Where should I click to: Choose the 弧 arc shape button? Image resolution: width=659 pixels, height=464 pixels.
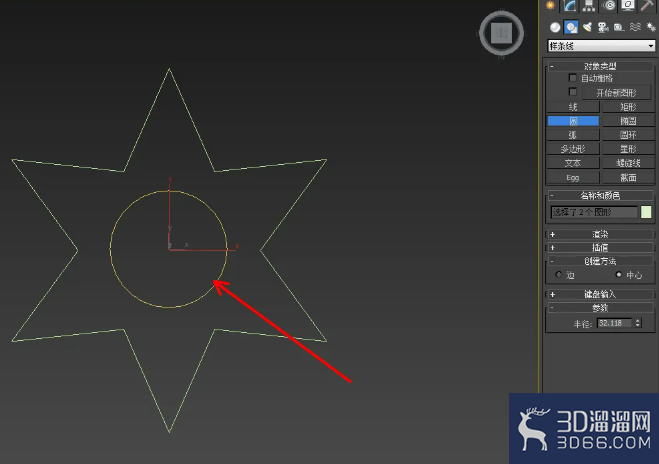[573, 135]
